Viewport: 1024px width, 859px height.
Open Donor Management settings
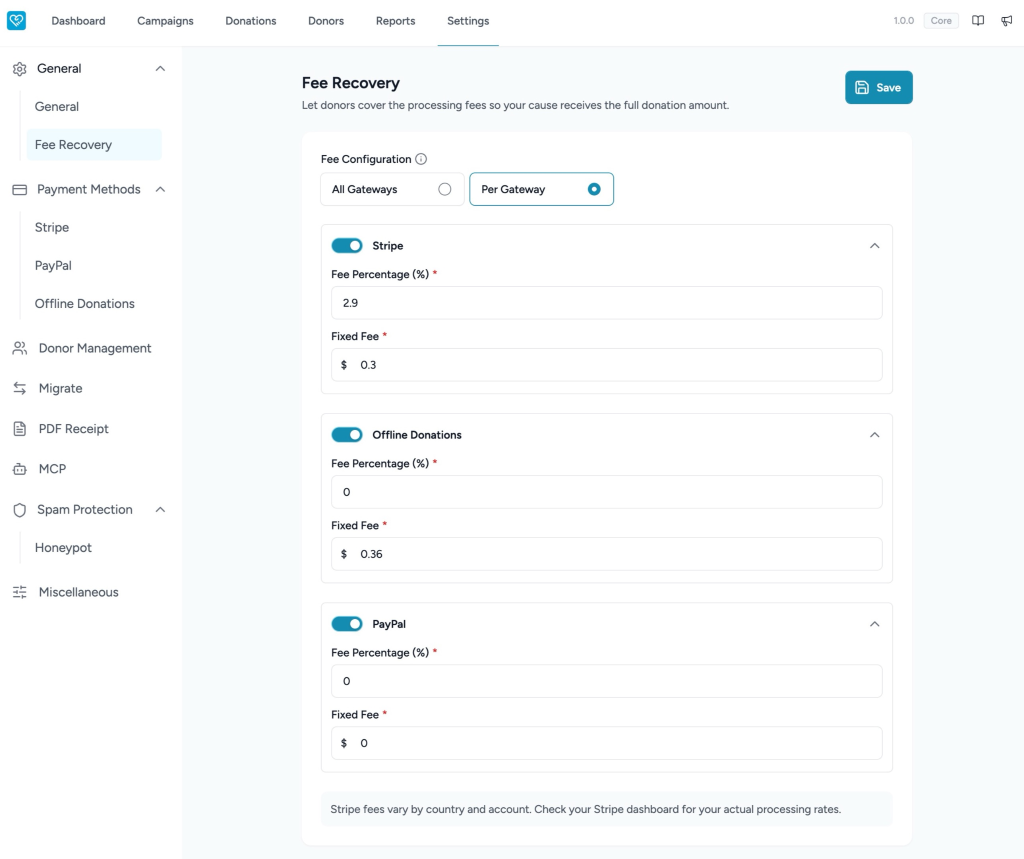coord(95,348)
